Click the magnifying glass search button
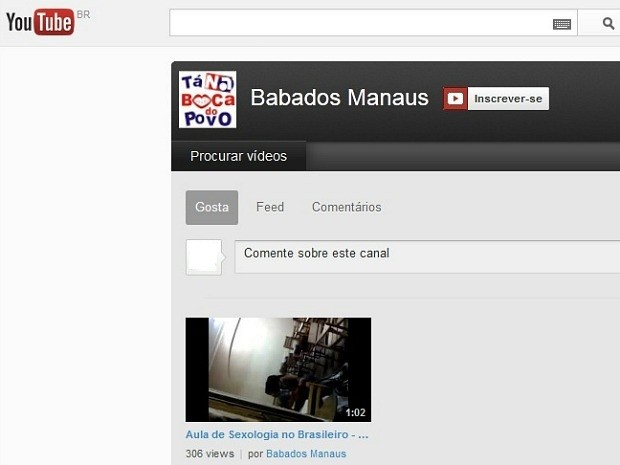This screenshot has width=620, height=465. [608, 23]
